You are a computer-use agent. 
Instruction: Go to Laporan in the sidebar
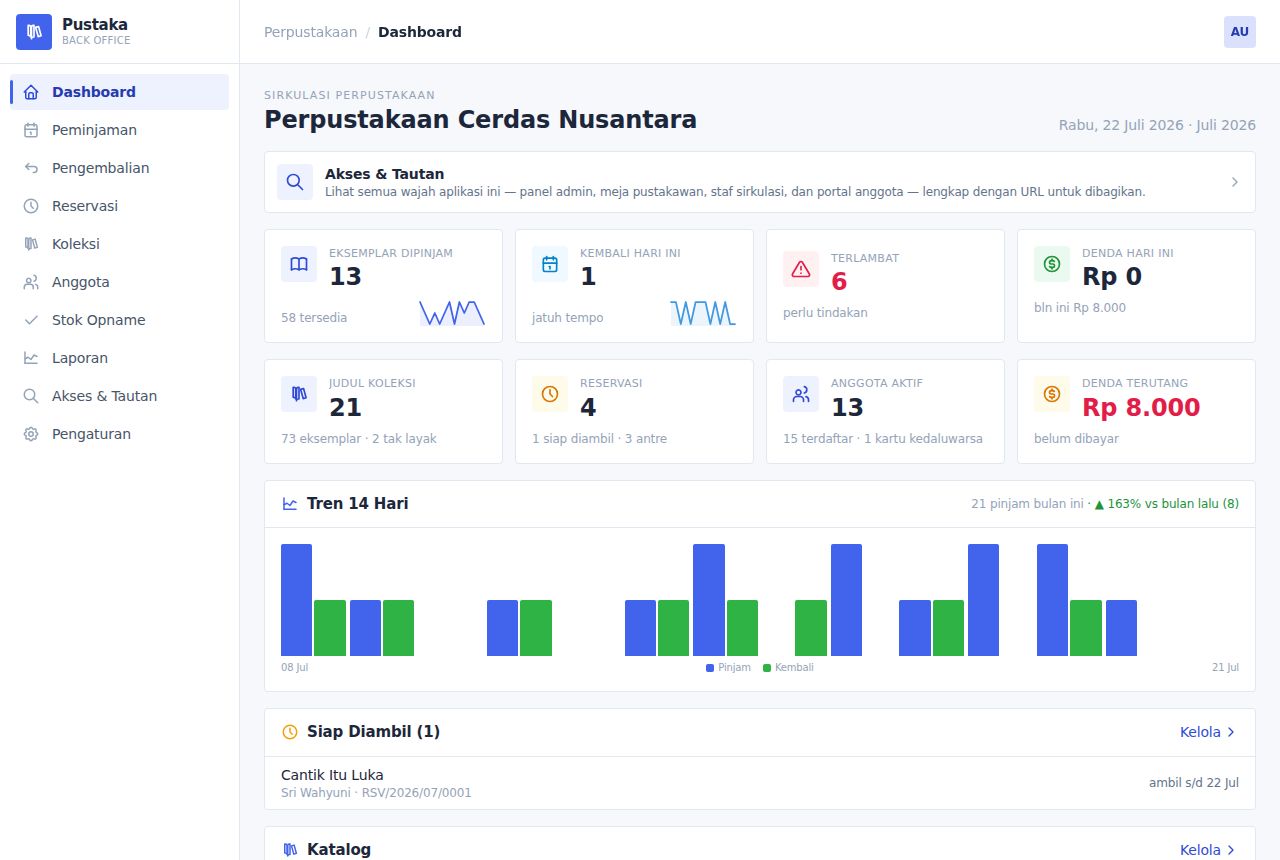(x=119, y=358)
